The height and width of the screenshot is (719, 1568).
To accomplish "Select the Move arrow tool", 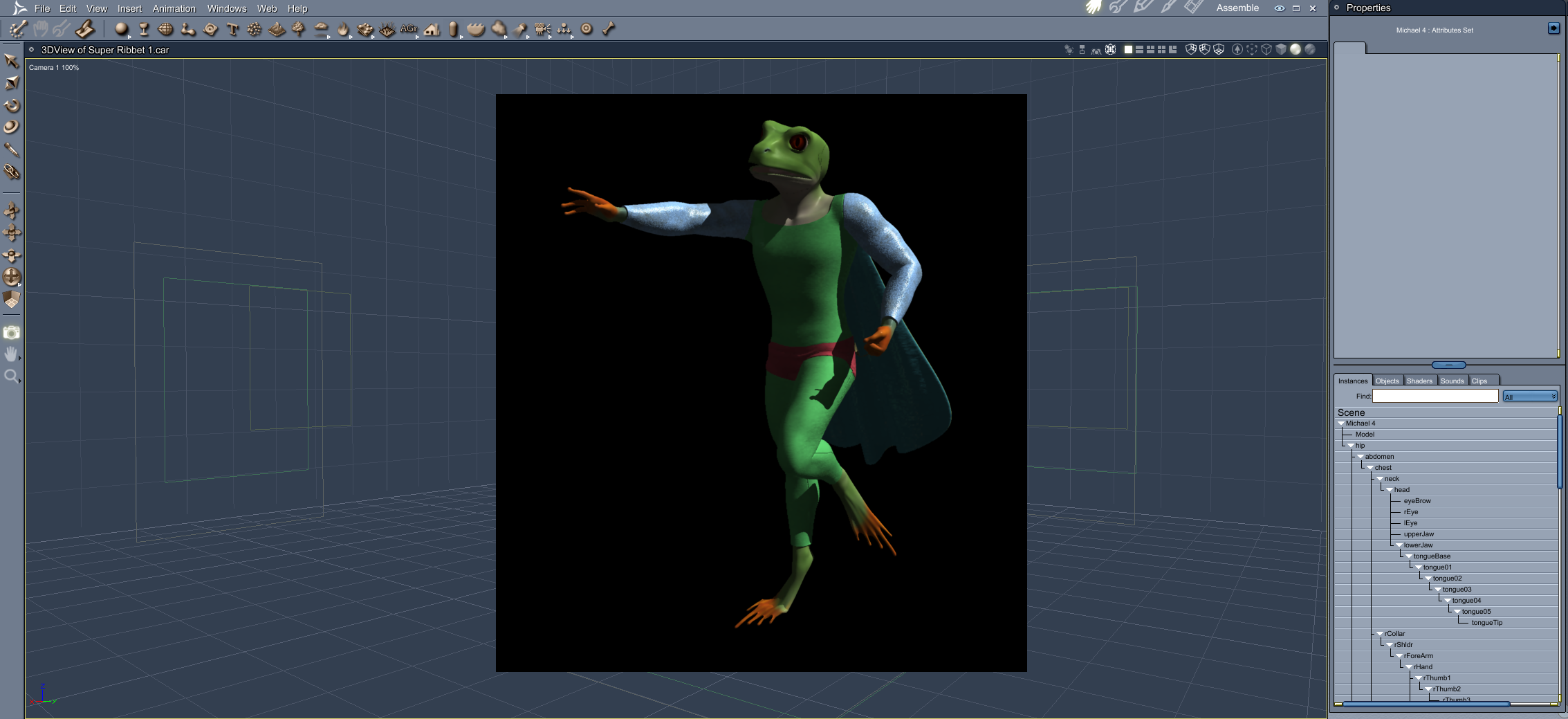I will point(11,61).
